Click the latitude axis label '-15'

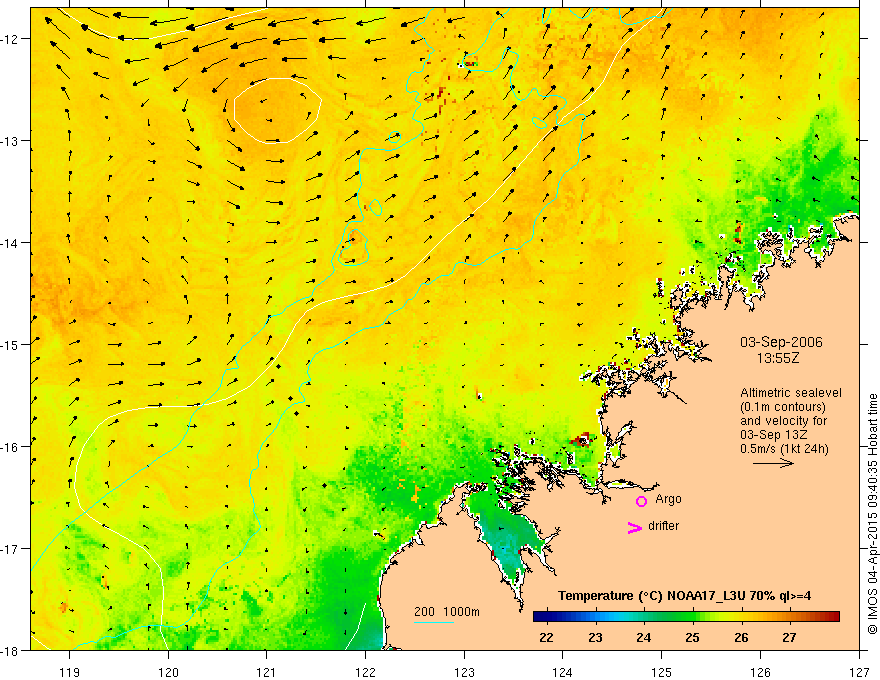(x=11, y=344)
